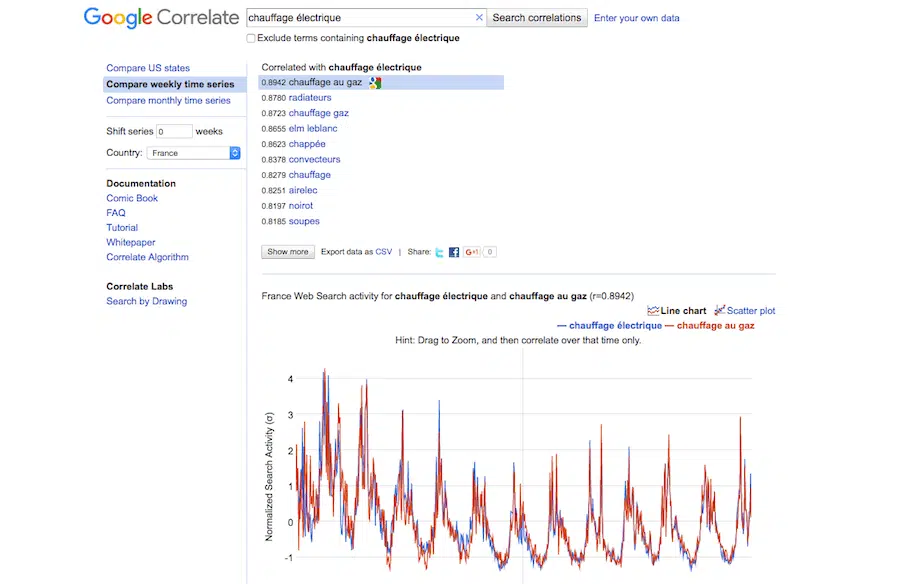Enable Exclude terms containing chauffage électrique checkbox

point(251,38)
